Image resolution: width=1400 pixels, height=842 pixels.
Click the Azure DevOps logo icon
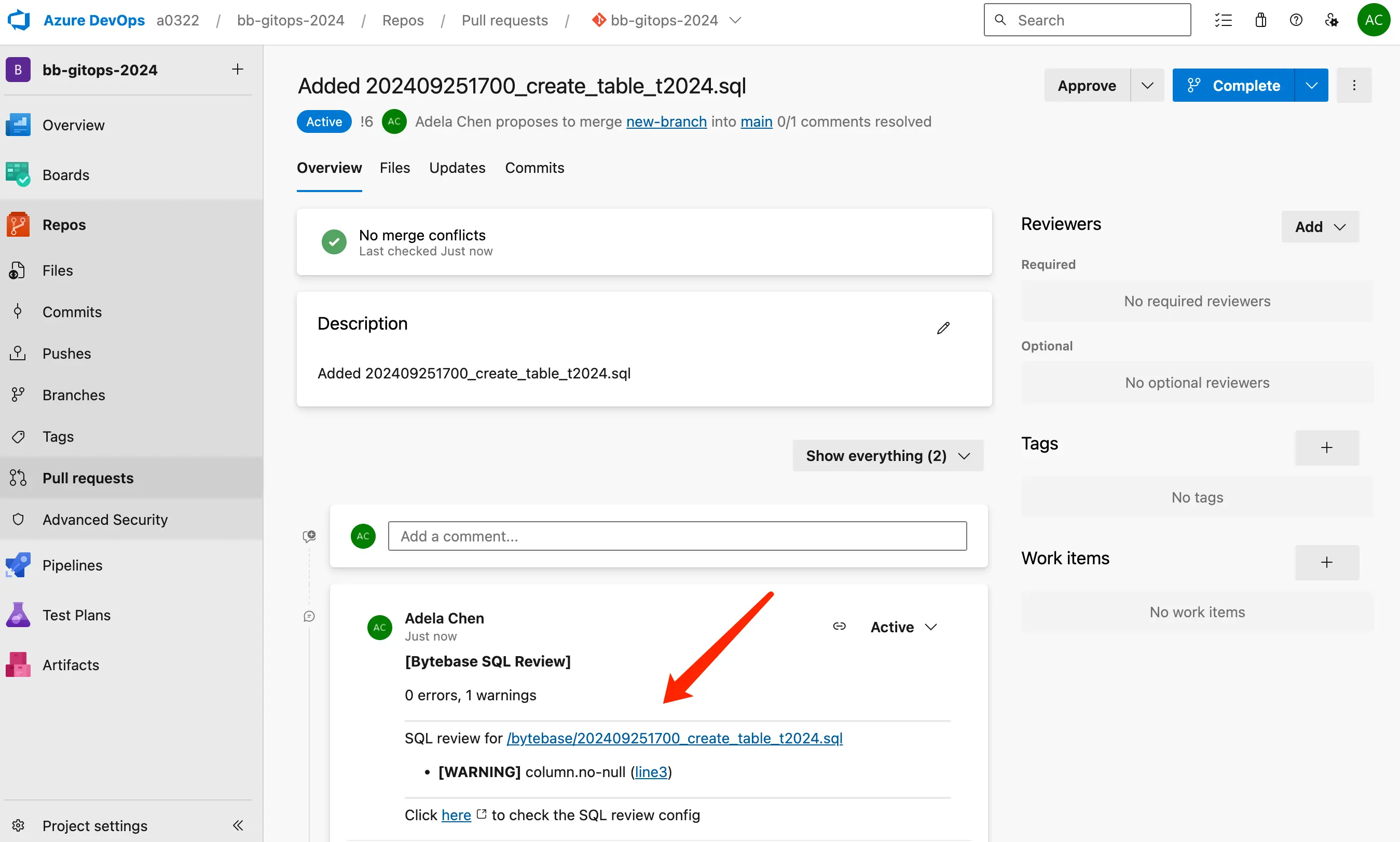tap(19, 20)
